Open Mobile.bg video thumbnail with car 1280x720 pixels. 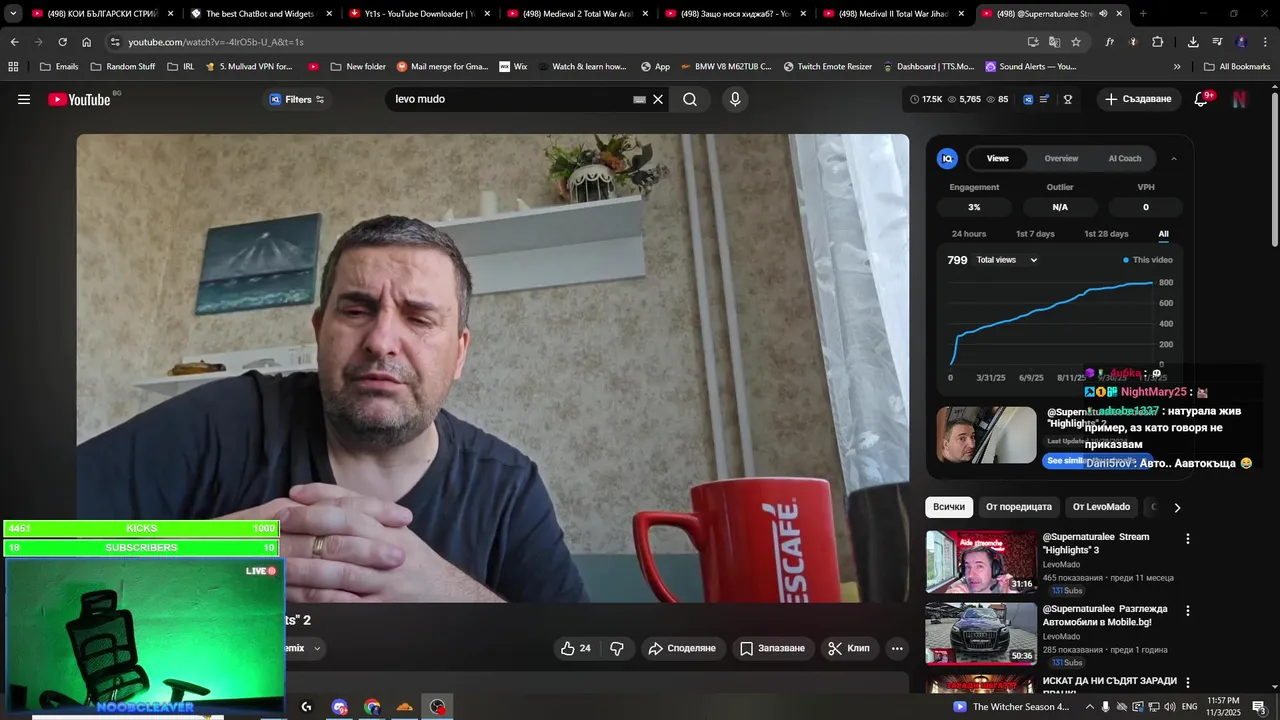pyautogui.click(x=981, y=633)
